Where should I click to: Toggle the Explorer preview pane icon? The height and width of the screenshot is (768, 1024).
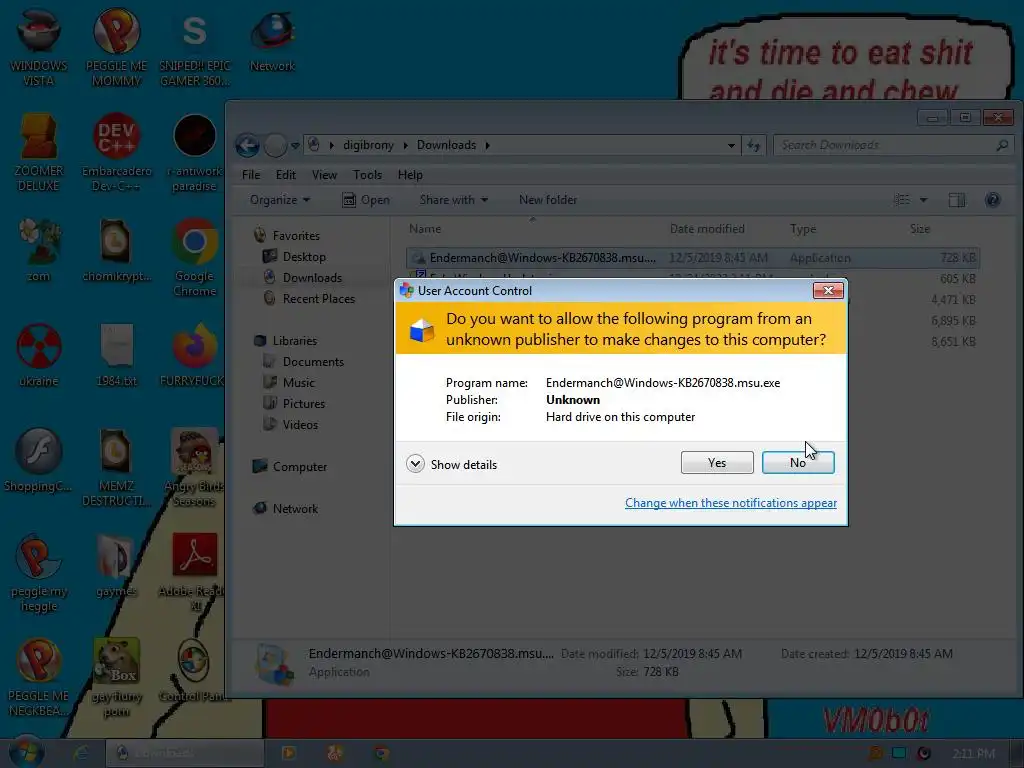pos(957,200)
